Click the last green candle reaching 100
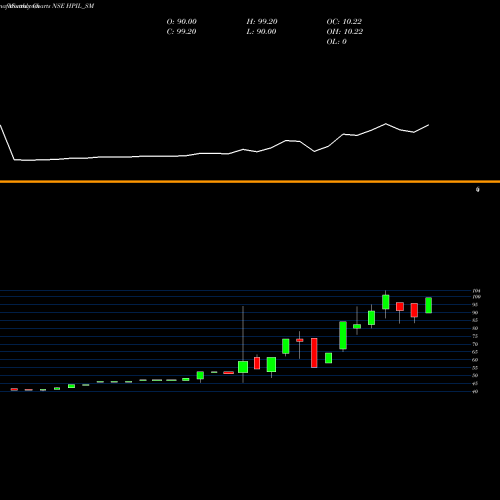The width and height of the screenshot is (500, 500). (429, 305)
